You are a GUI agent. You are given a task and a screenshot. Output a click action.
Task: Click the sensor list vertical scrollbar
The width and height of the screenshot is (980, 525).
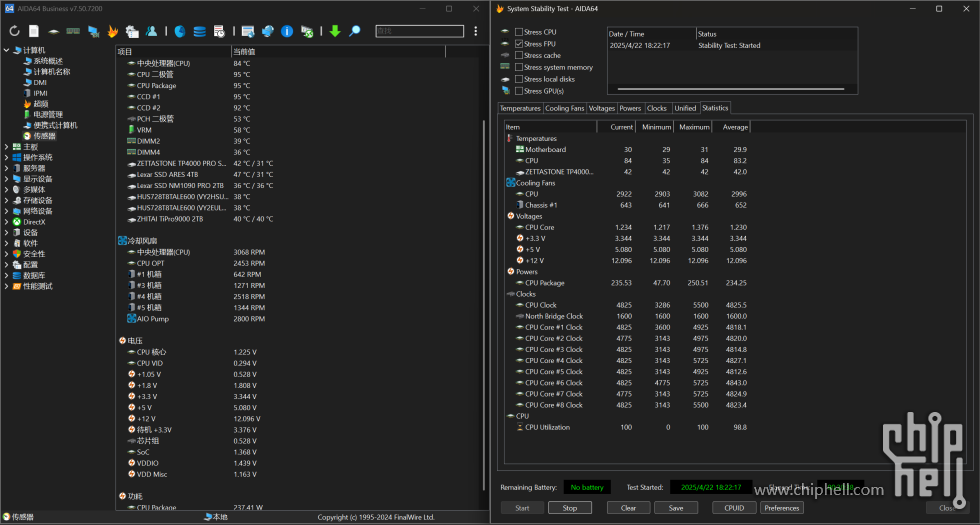tap(485, 305)
